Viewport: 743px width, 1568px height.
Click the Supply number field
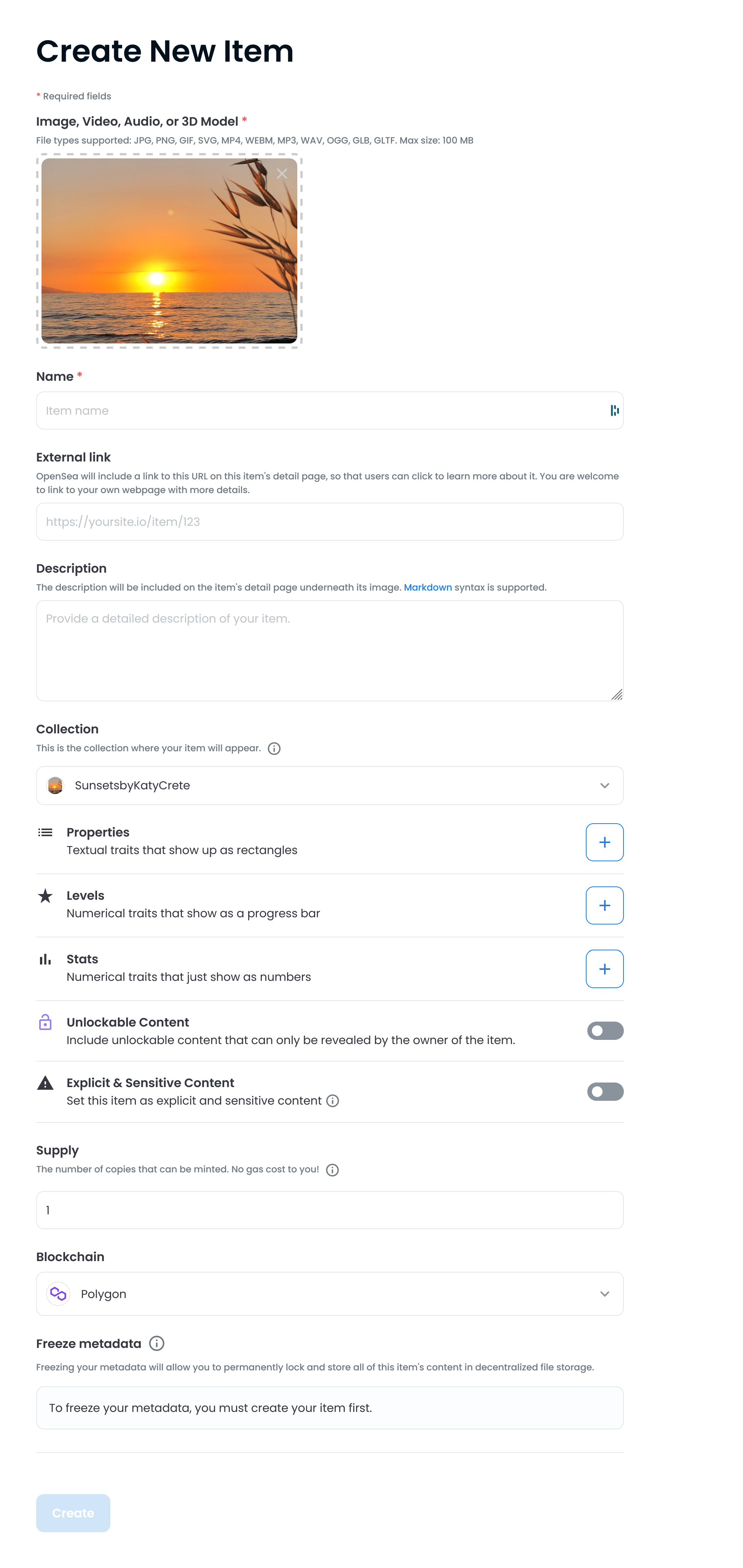(x=329, y=1209)
